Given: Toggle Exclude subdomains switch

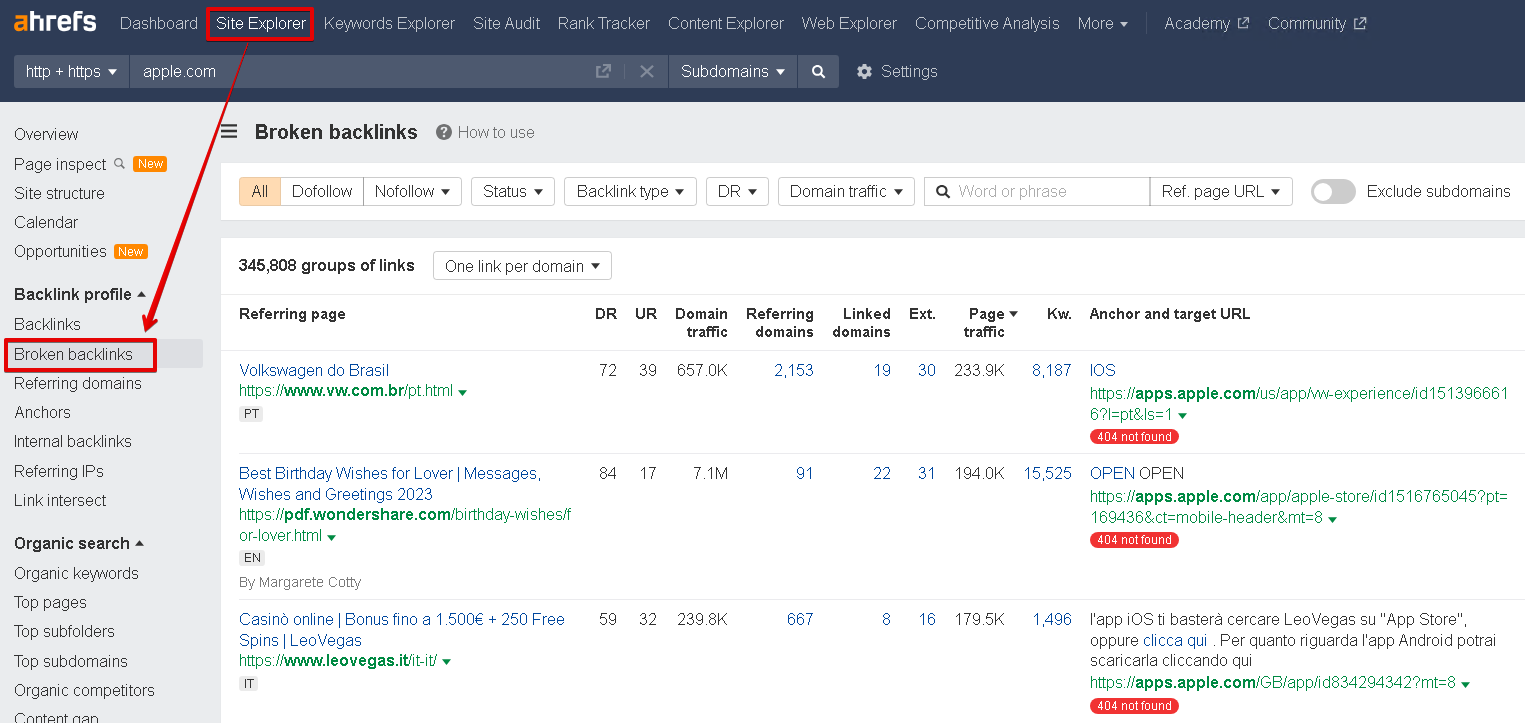Looking at the screenshot, I should (1333, 192).
